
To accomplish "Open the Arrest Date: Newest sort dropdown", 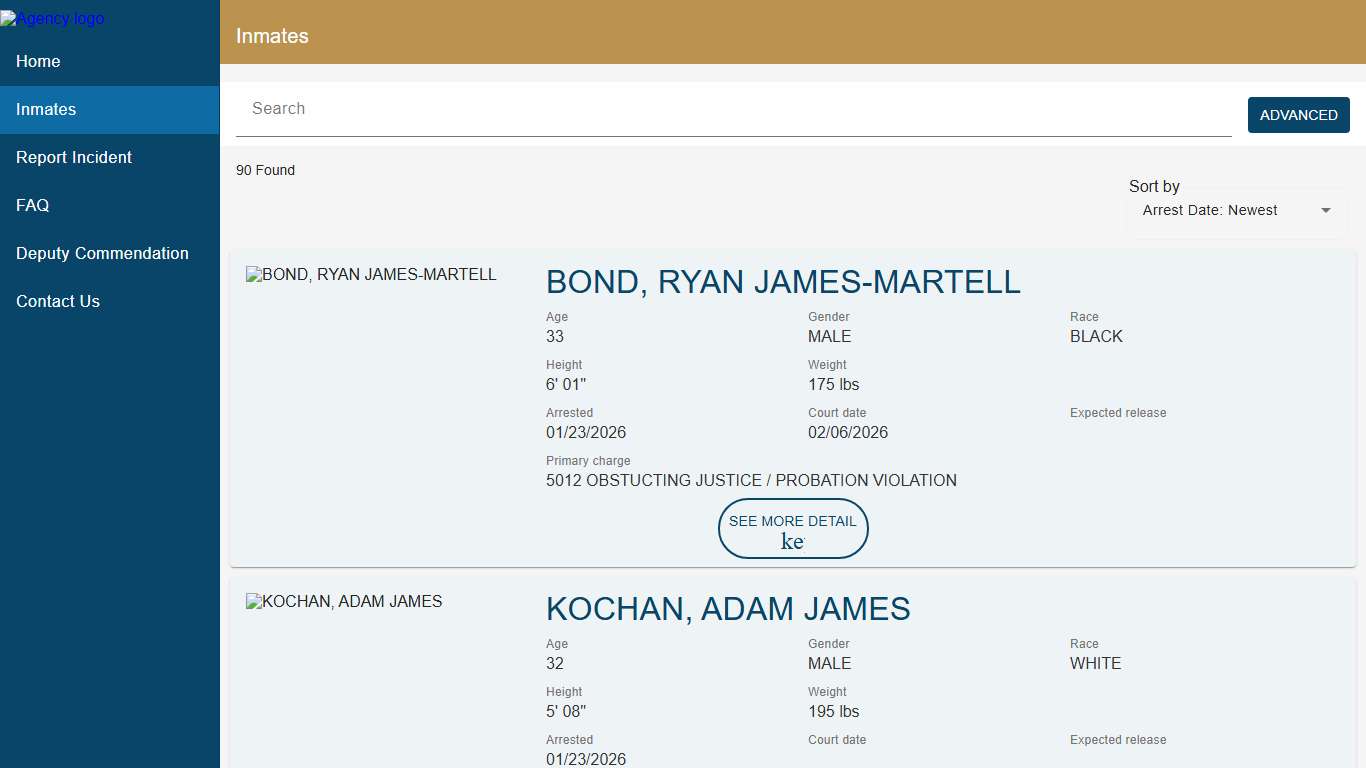I will click(x=1236, y=210).
